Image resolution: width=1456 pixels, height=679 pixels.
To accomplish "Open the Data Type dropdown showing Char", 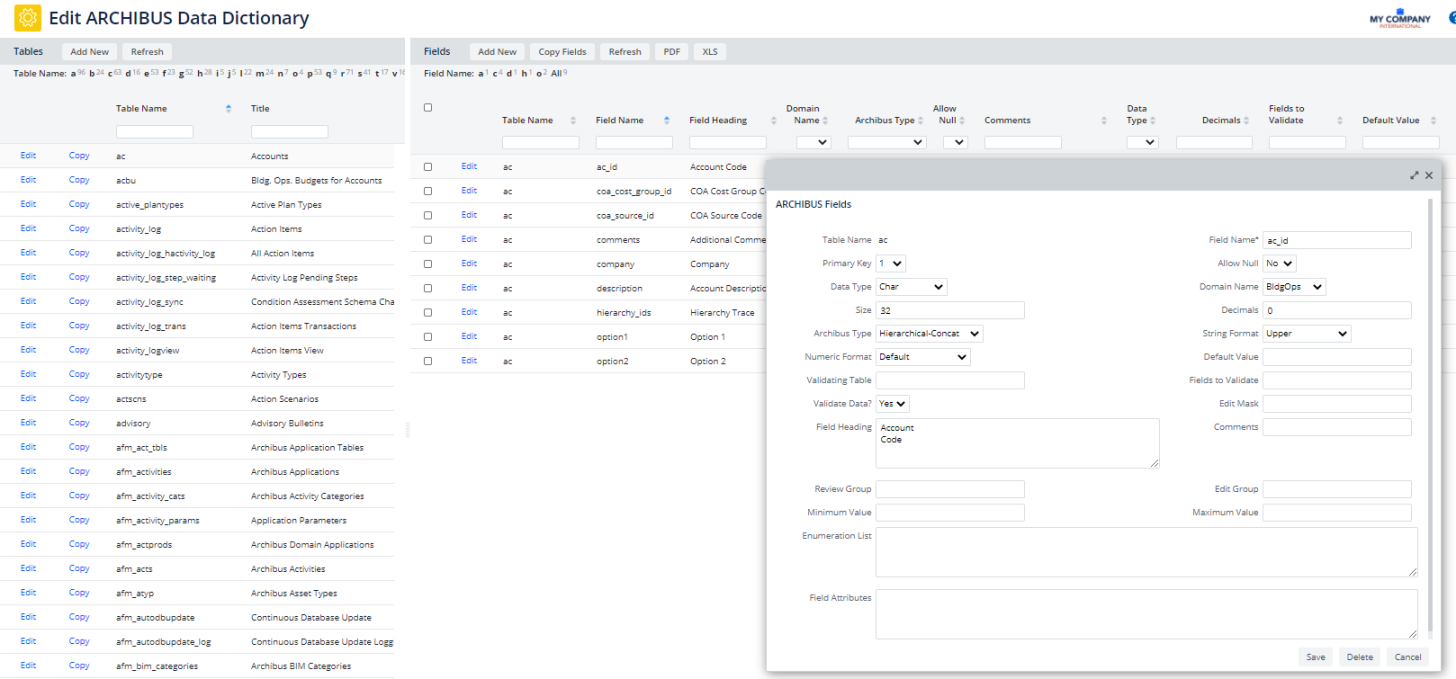I will 911,287.
